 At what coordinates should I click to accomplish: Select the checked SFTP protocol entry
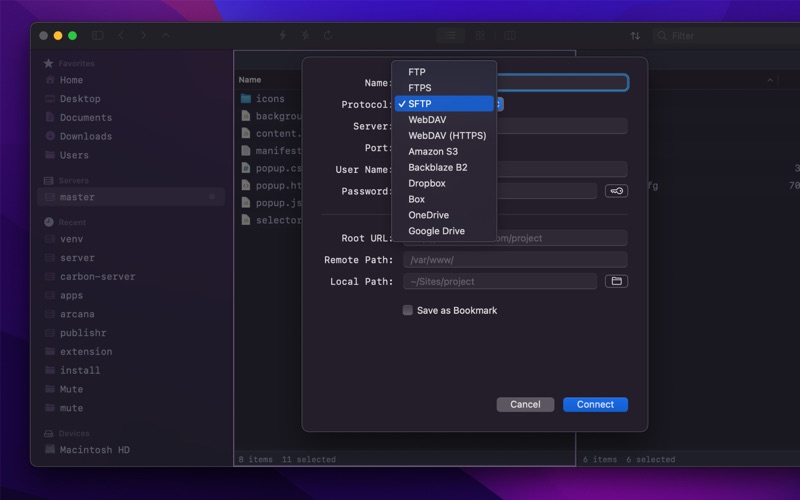tap(444, 104)
